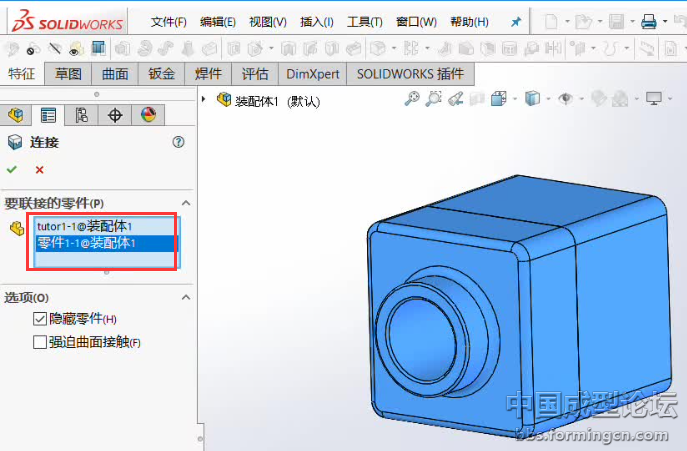The height and width of the screenshot is (451, 687).
Task: Switch to the 钣金 tab
Action: click(161, 73)
